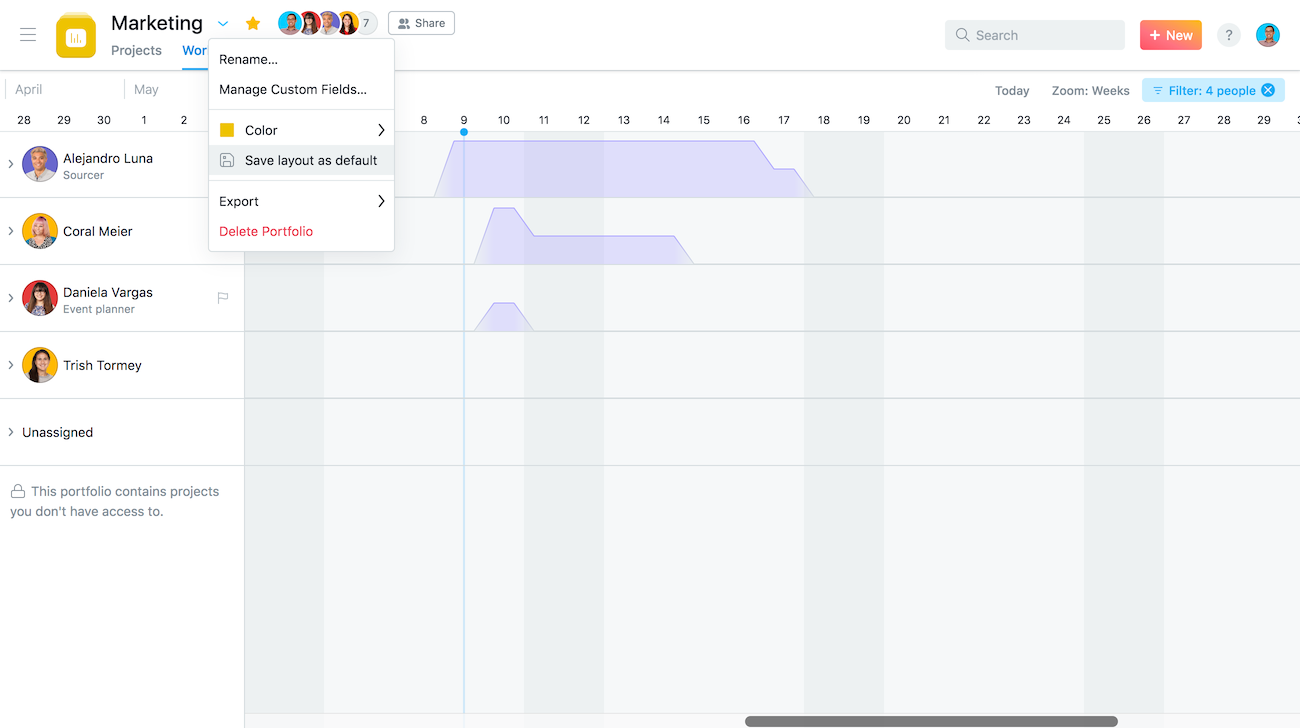This screenshot has width=1300, height=728.
Task: Expand Alejandro Luna's workload row
Action: [x=11, y=164]
